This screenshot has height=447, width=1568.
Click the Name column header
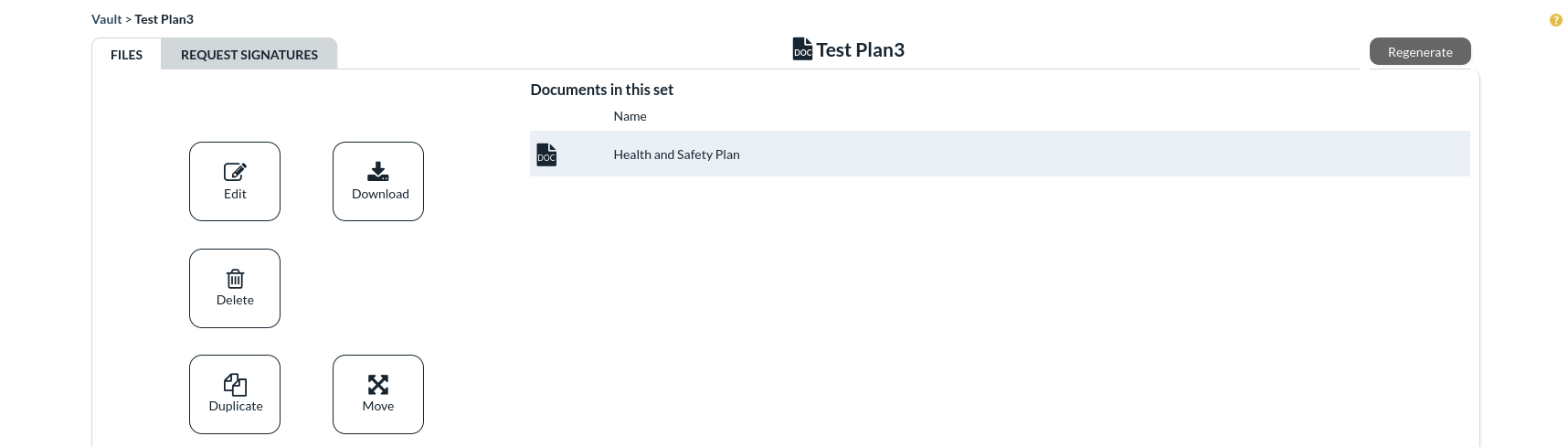(x=630, y=116)
